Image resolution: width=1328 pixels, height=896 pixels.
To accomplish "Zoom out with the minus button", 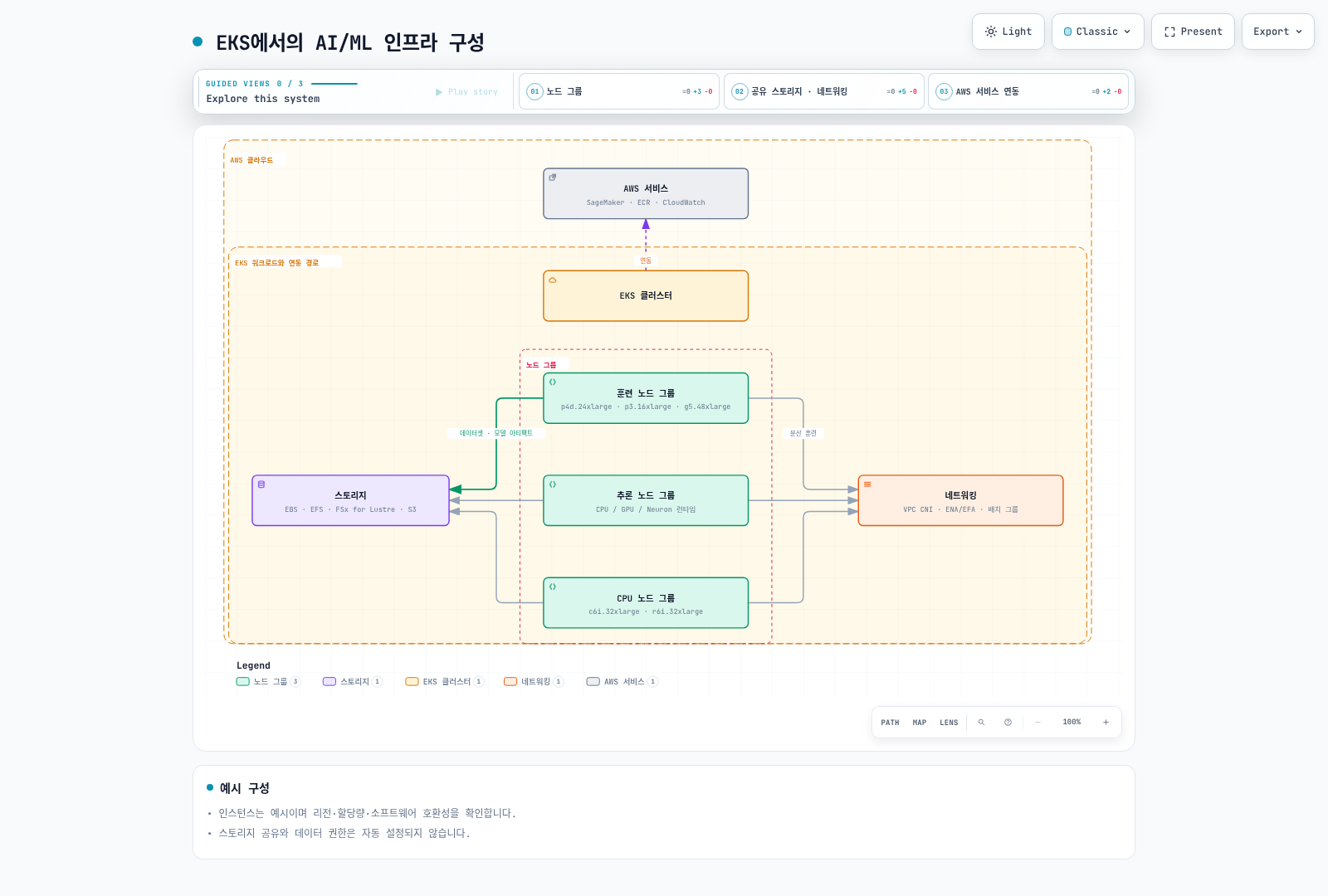I will click(x=1037, y=723).
